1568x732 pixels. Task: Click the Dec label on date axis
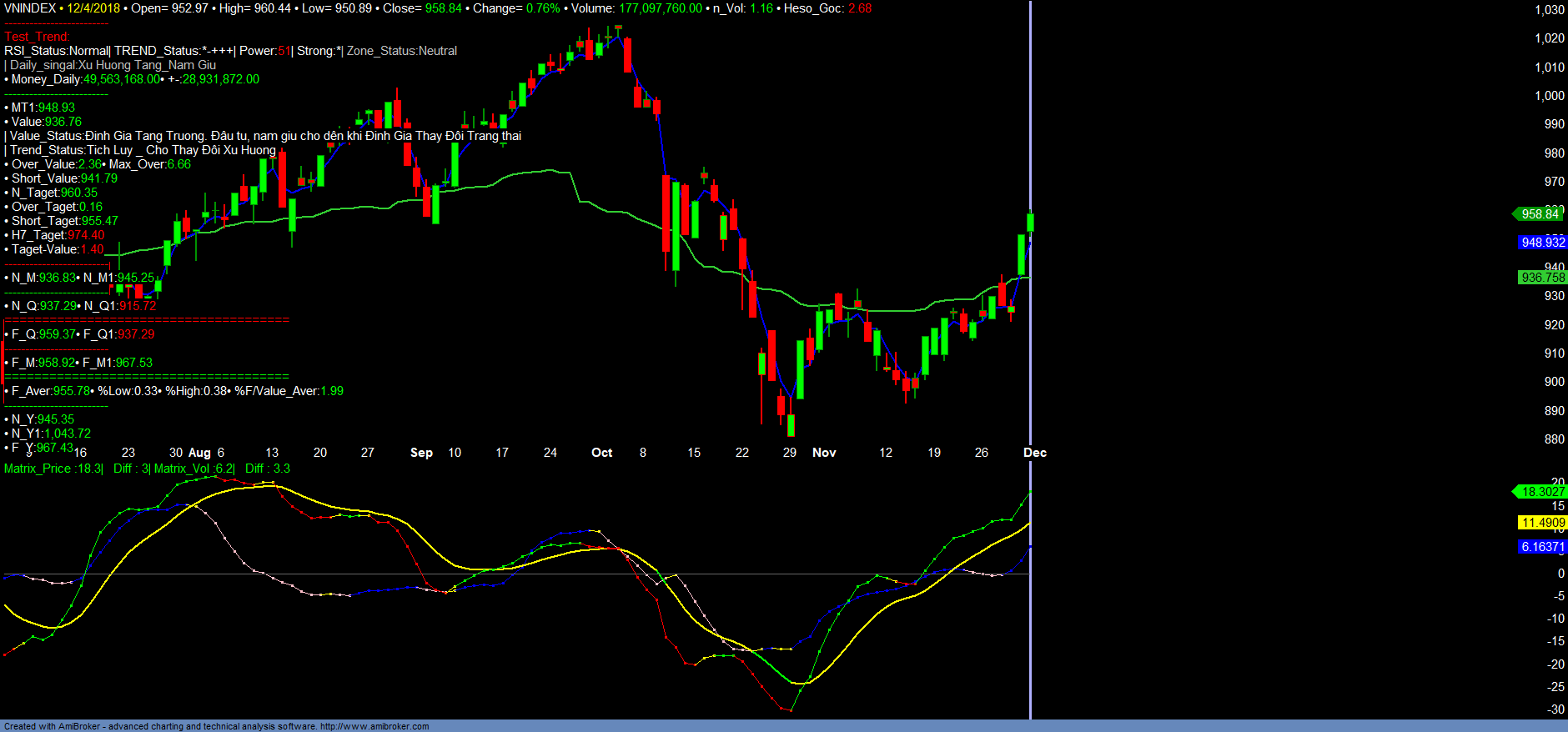(1034, 453)
